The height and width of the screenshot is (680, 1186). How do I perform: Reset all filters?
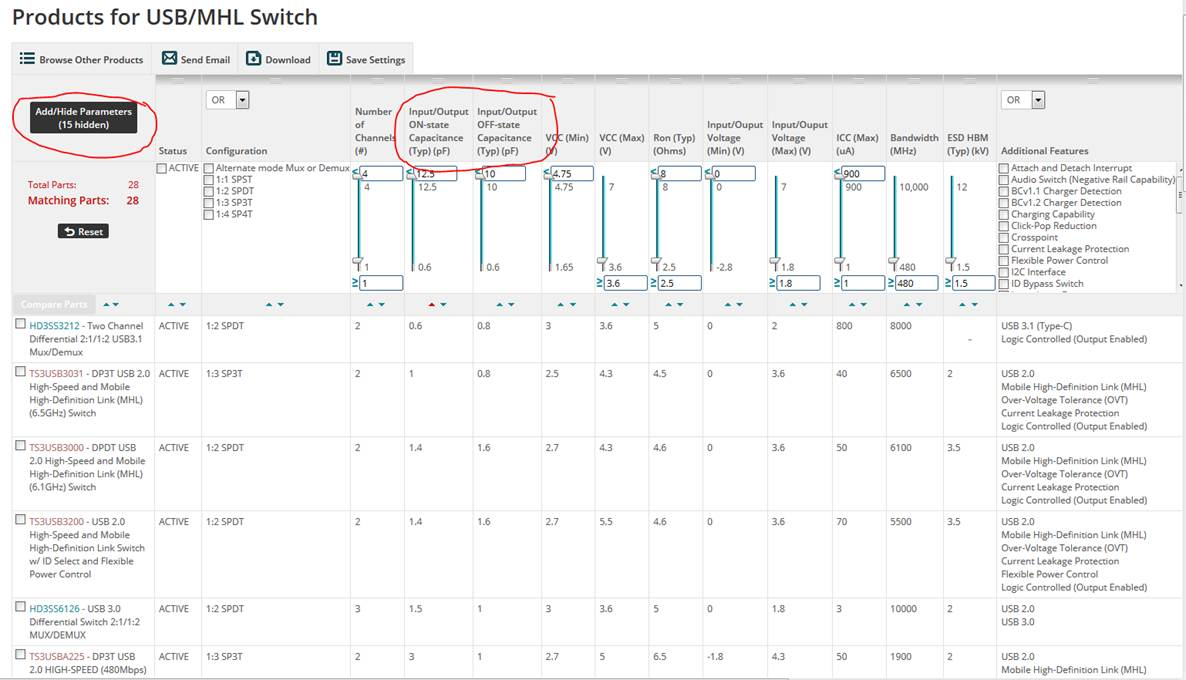click(83, 231)
